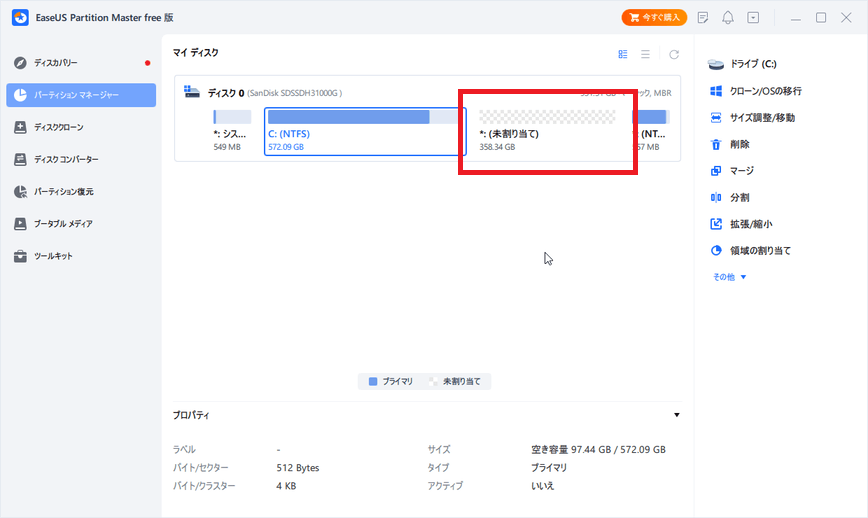Select the マージ merge icon
868x518 pixels.
[x=716, y=171]
